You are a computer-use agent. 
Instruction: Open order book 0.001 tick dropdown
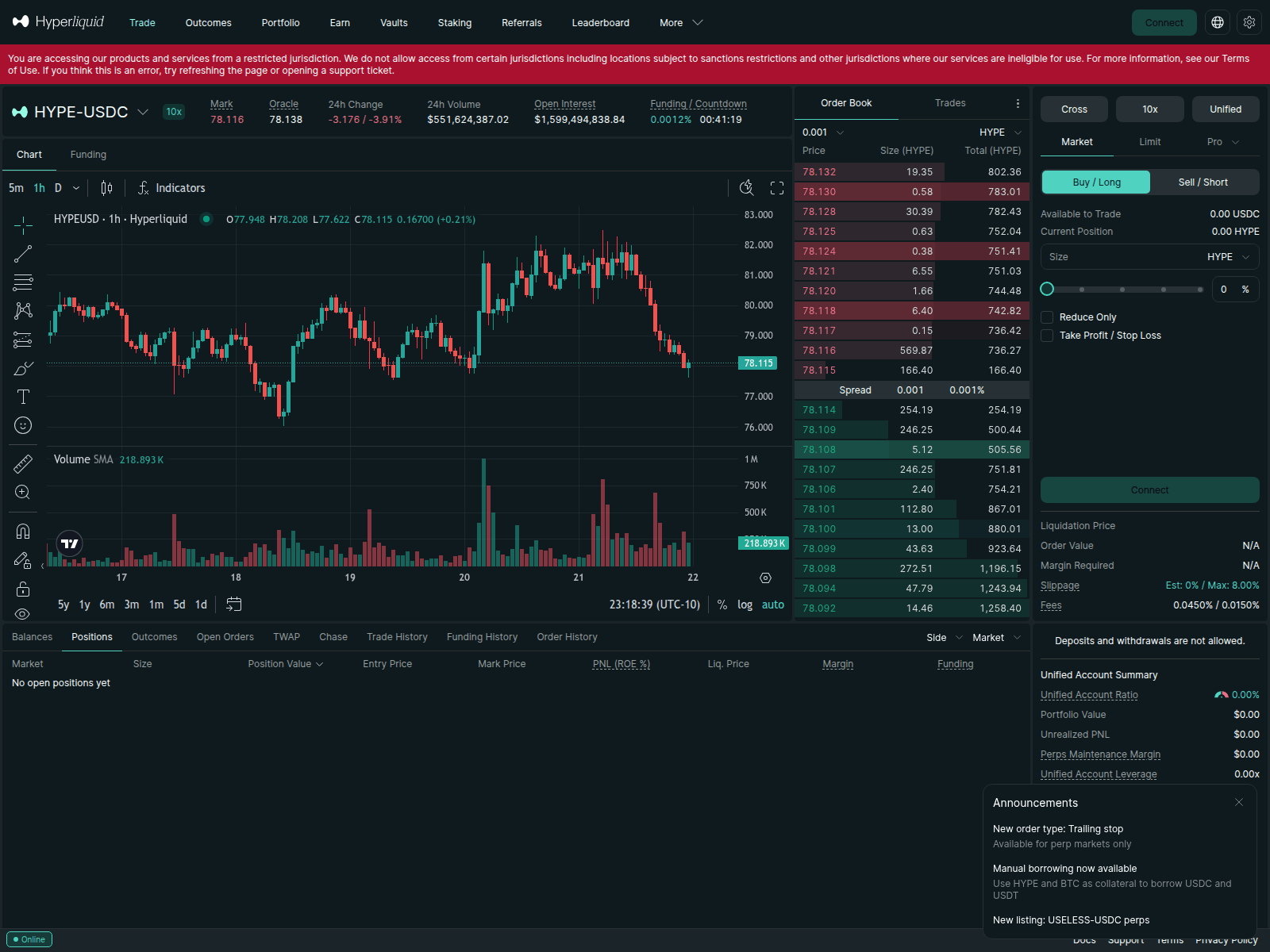[x=823, y=132]
